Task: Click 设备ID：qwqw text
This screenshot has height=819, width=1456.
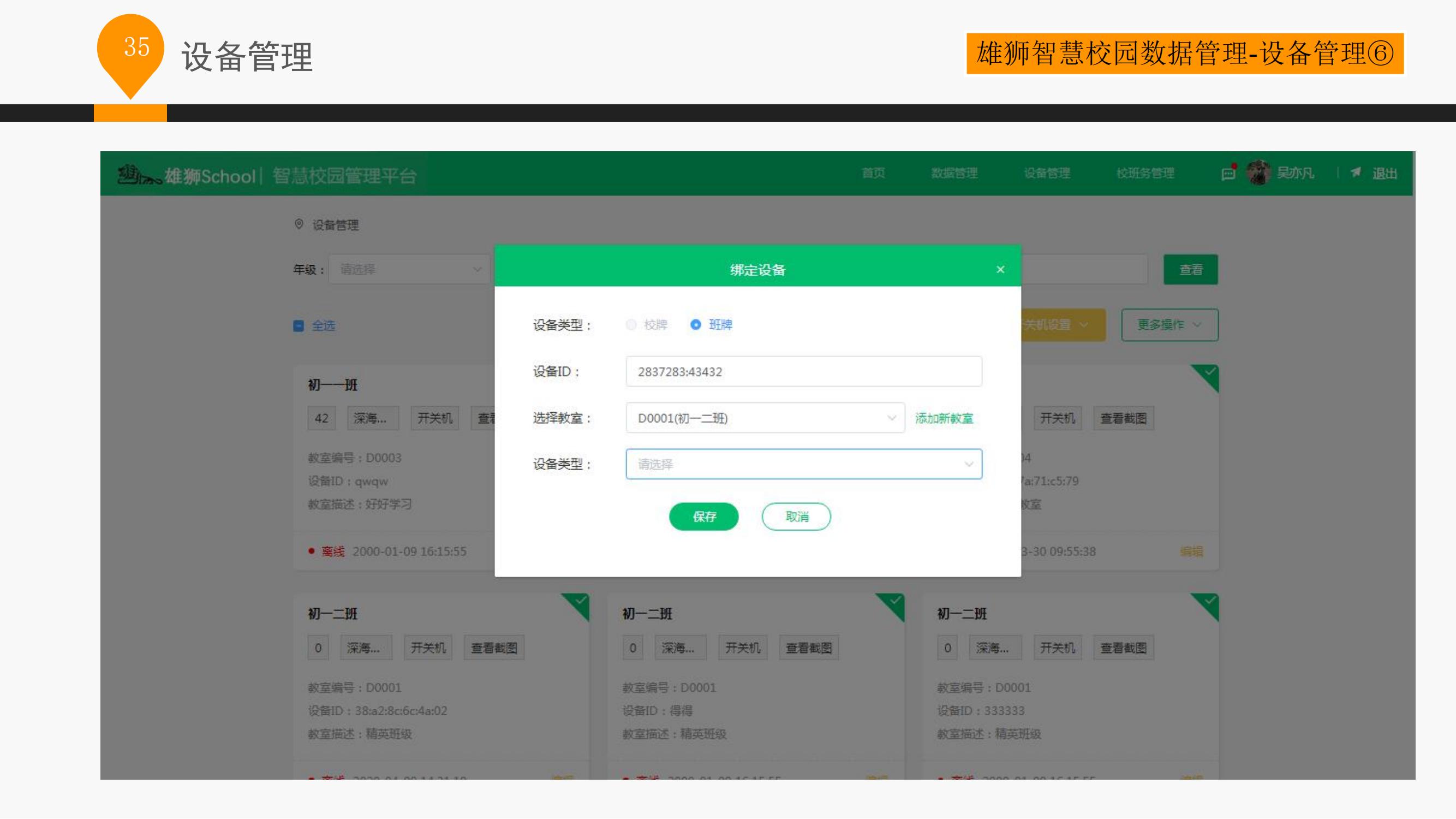Action: pos(348,481)
